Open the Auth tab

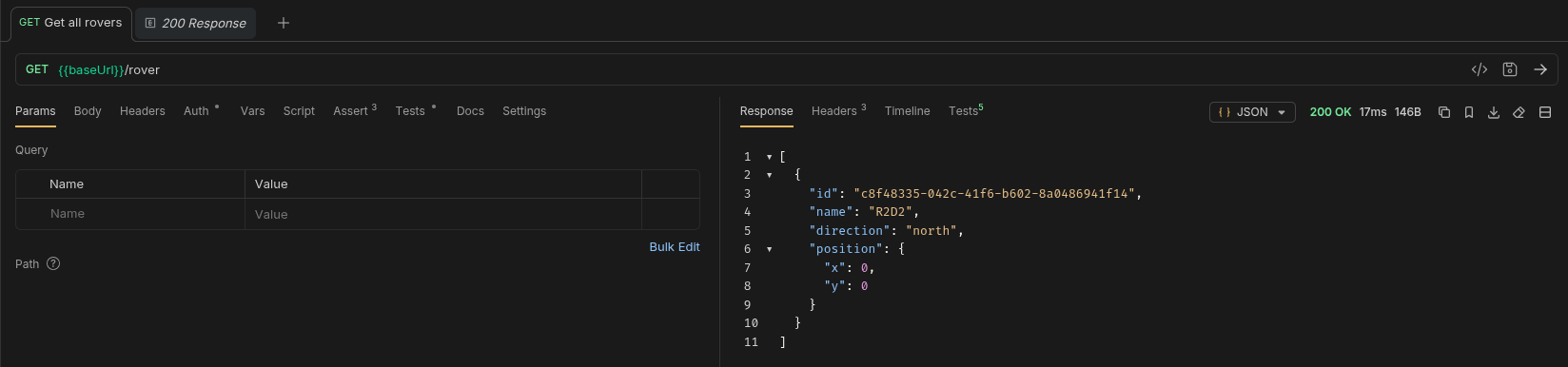pos(196,111)
